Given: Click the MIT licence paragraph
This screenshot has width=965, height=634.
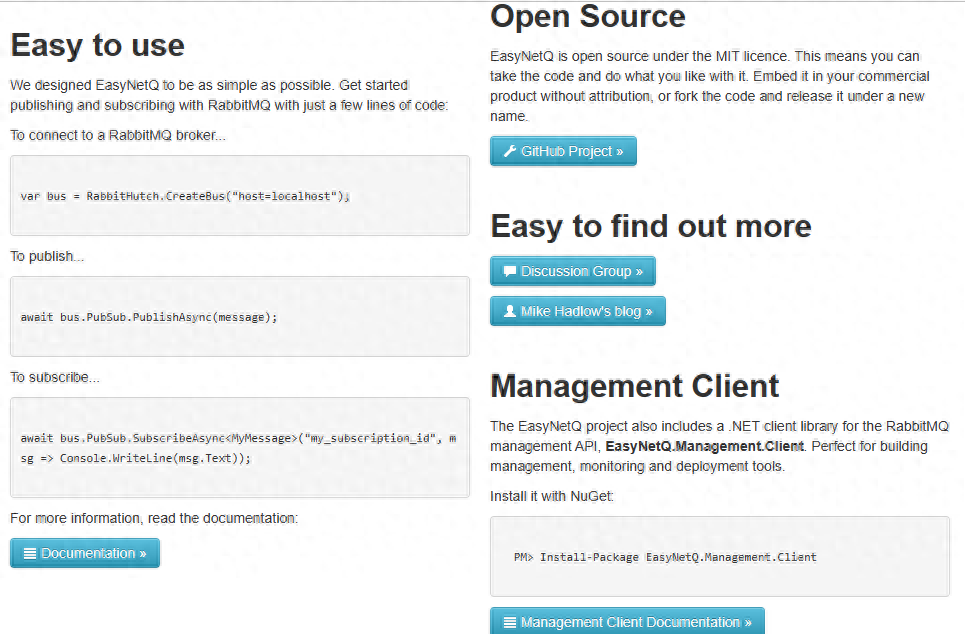Looking at the screenshot, I should point(710,86).
